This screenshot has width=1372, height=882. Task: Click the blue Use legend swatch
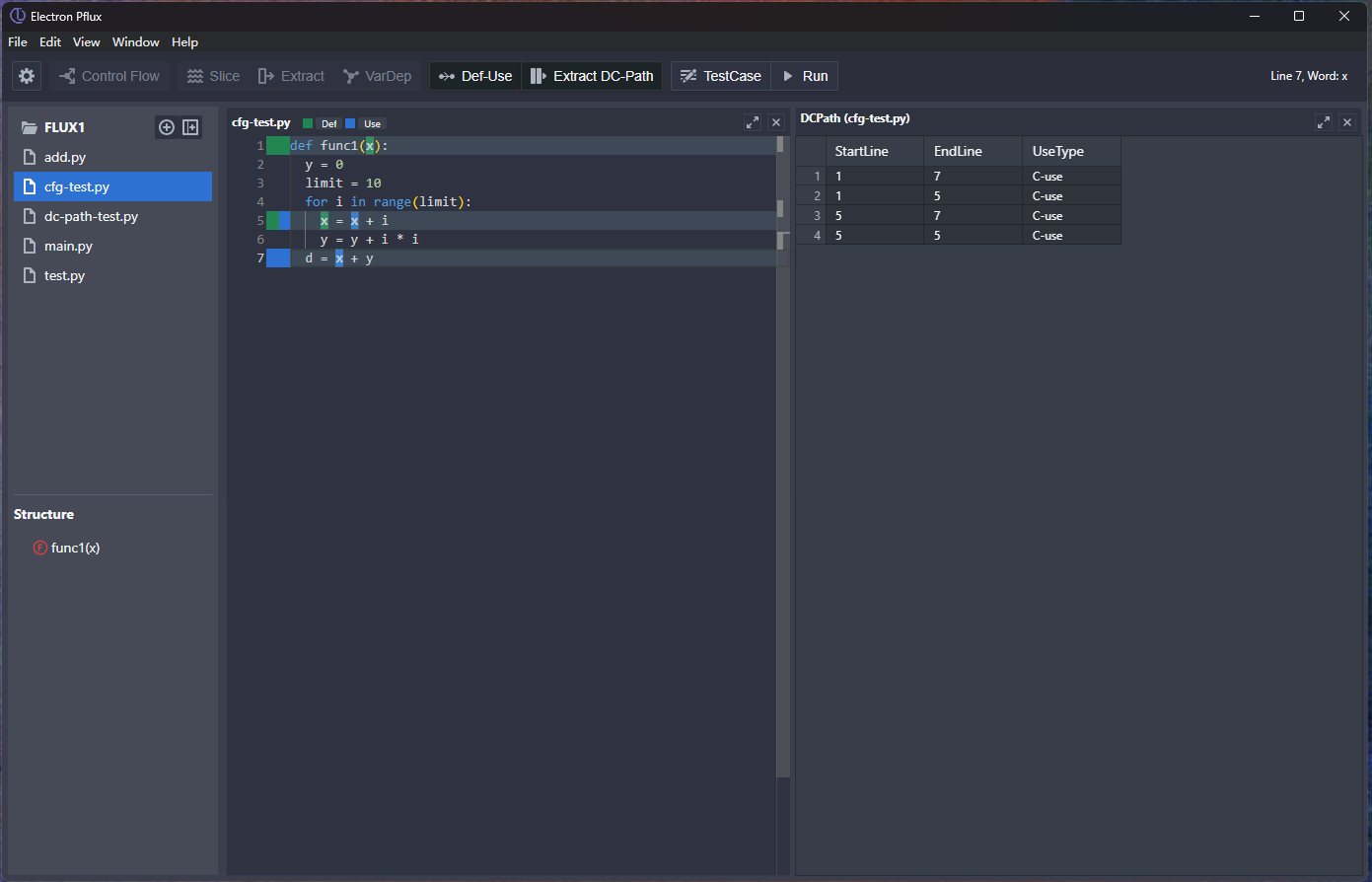click(x=350, y=123)
